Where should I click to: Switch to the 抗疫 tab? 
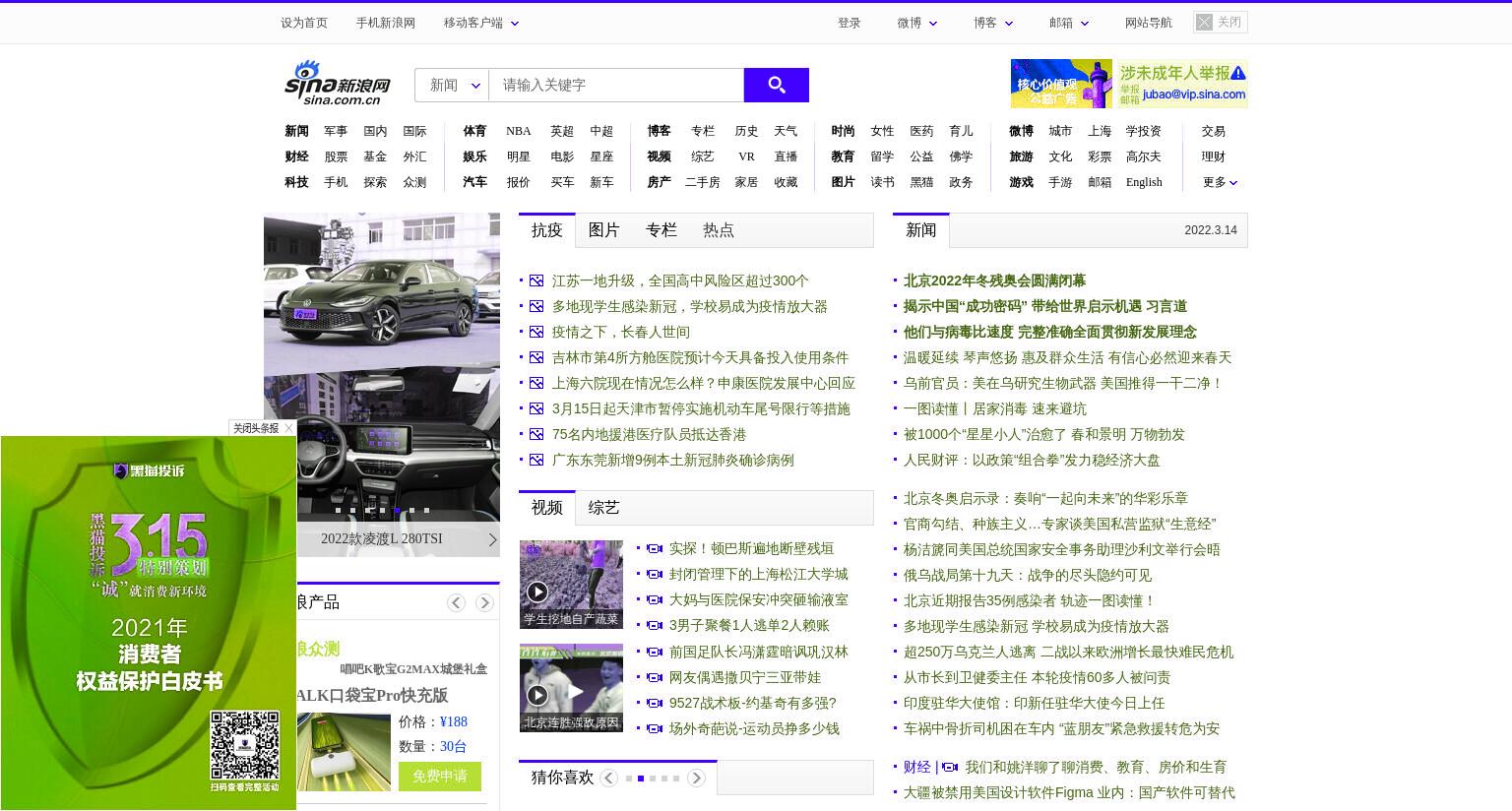click(547, 230)
